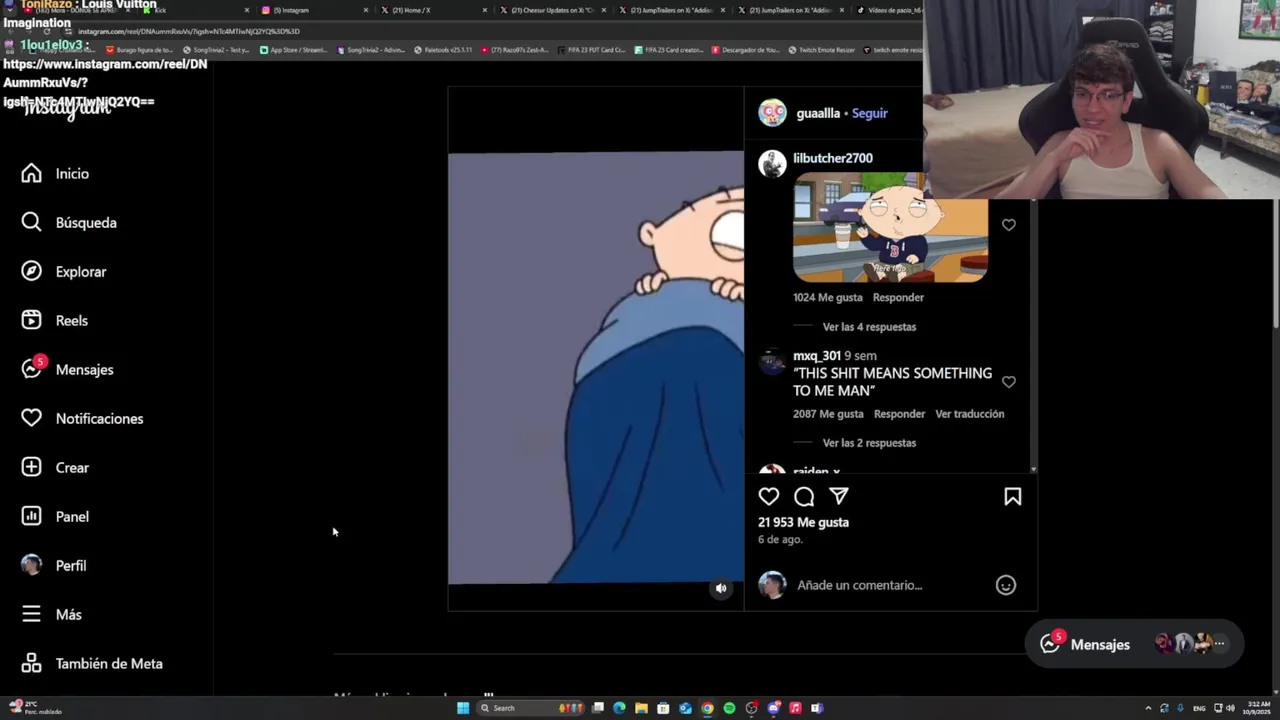Screen dimensions: 1280x720
Task: Click Ver traducción on mxq_301's comment
Action: tap(970, 414)
